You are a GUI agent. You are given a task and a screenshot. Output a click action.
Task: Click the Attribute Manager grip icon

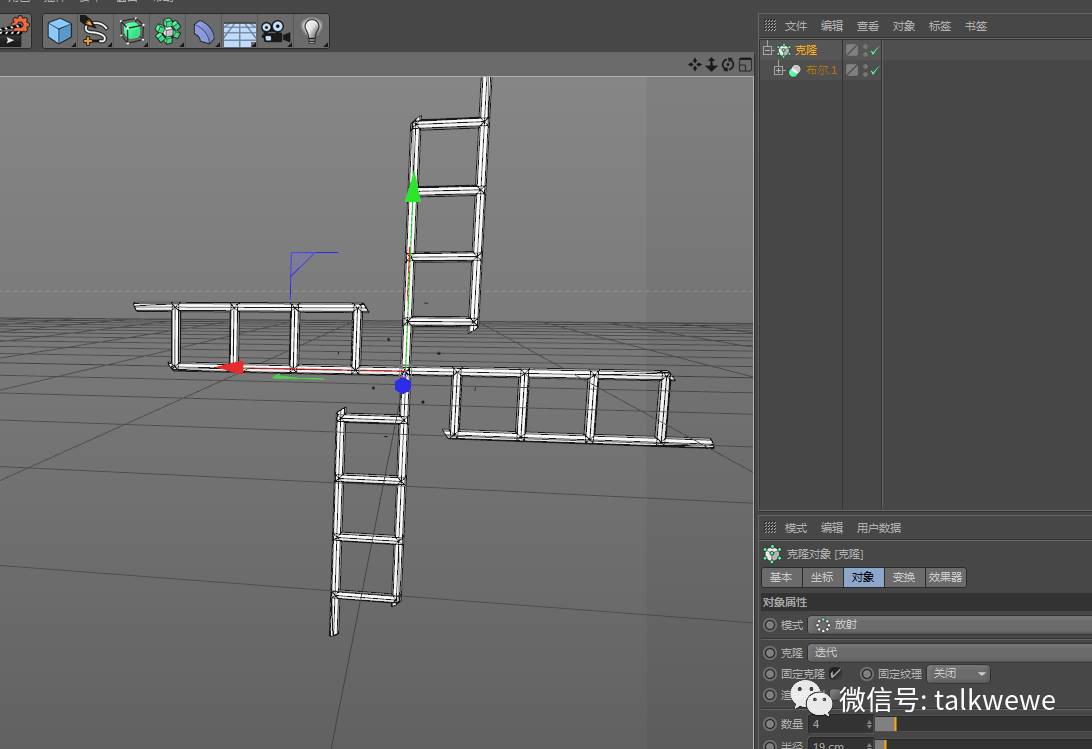[770, 527]
